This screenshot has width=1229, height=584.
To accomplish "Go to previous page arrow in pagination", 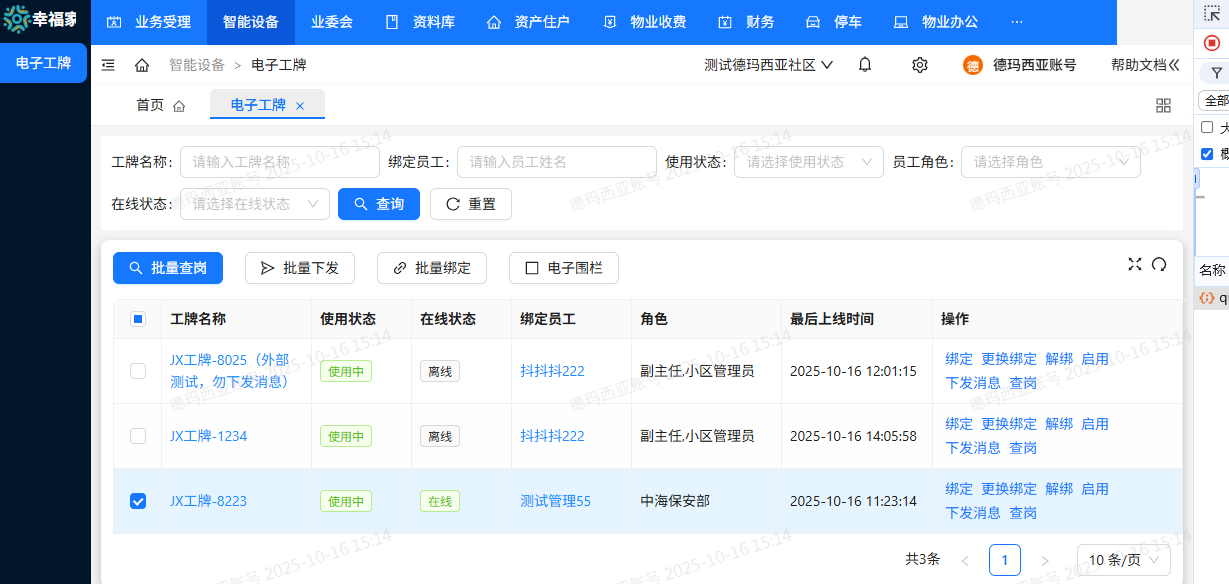I will point(965,560).
